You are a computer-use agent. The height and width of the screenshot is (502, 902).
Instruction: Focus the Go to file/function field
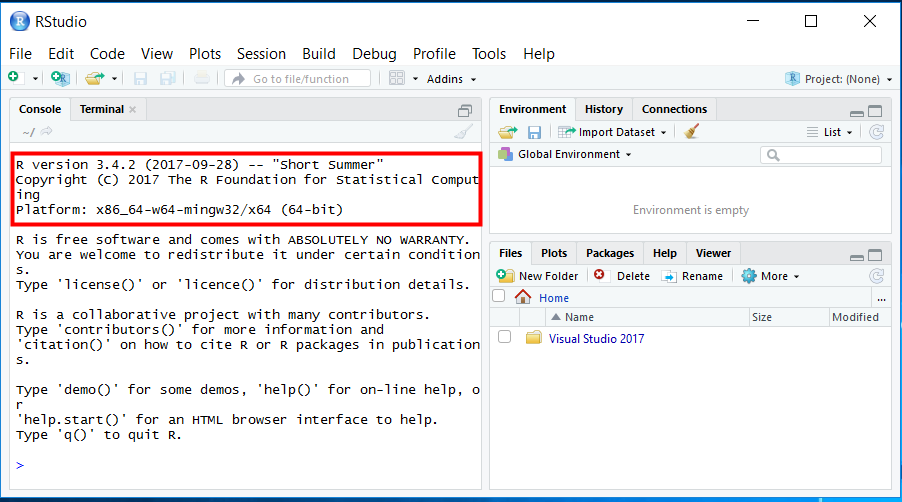(297, 79)
